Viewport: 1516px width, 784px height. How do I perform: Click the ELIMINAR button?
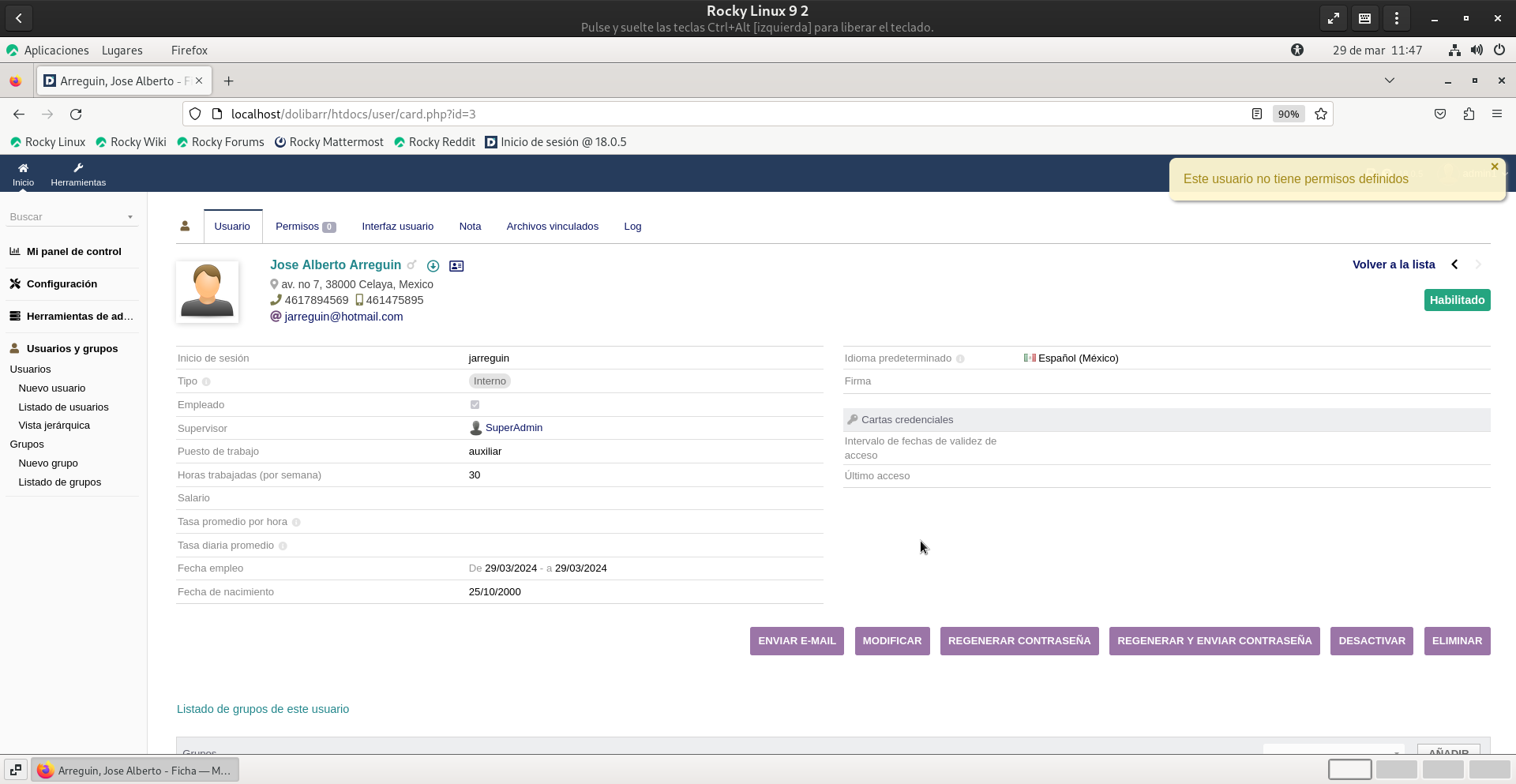tap(1457, 641)
